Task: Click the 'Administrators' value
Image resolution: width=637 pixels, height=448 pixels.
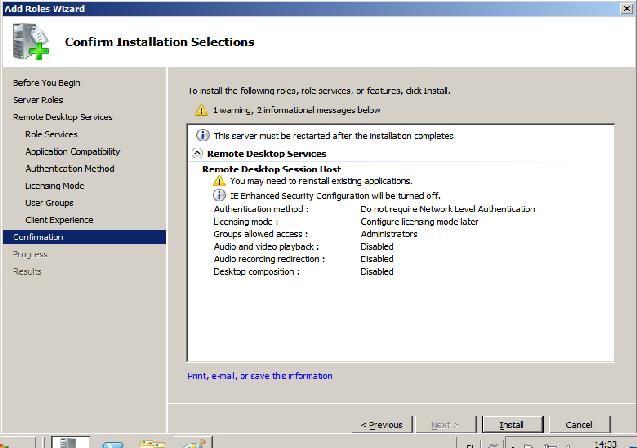Action: [x=389, y=234]
